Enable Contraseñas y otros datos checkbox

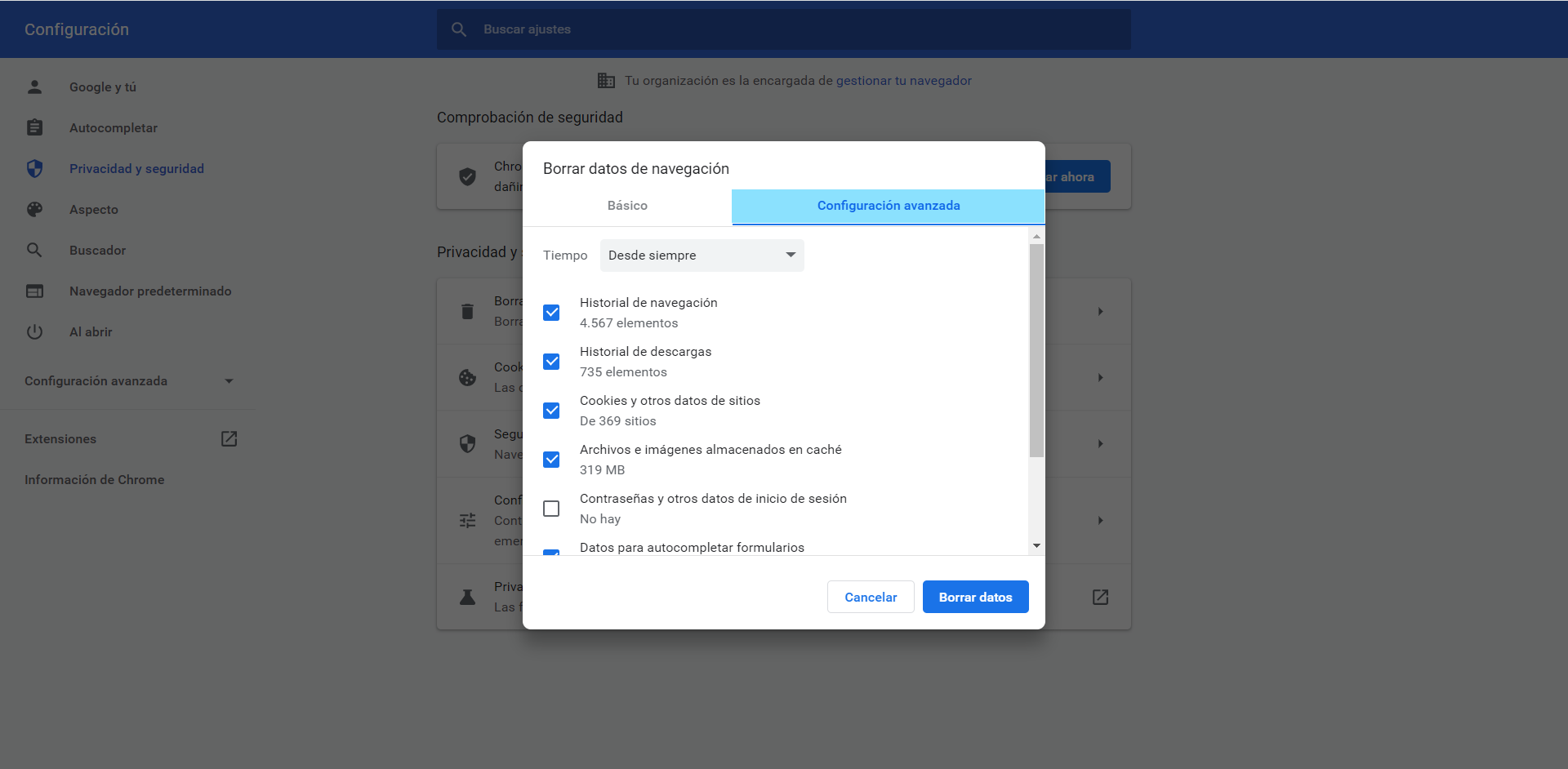pos(551,509)
